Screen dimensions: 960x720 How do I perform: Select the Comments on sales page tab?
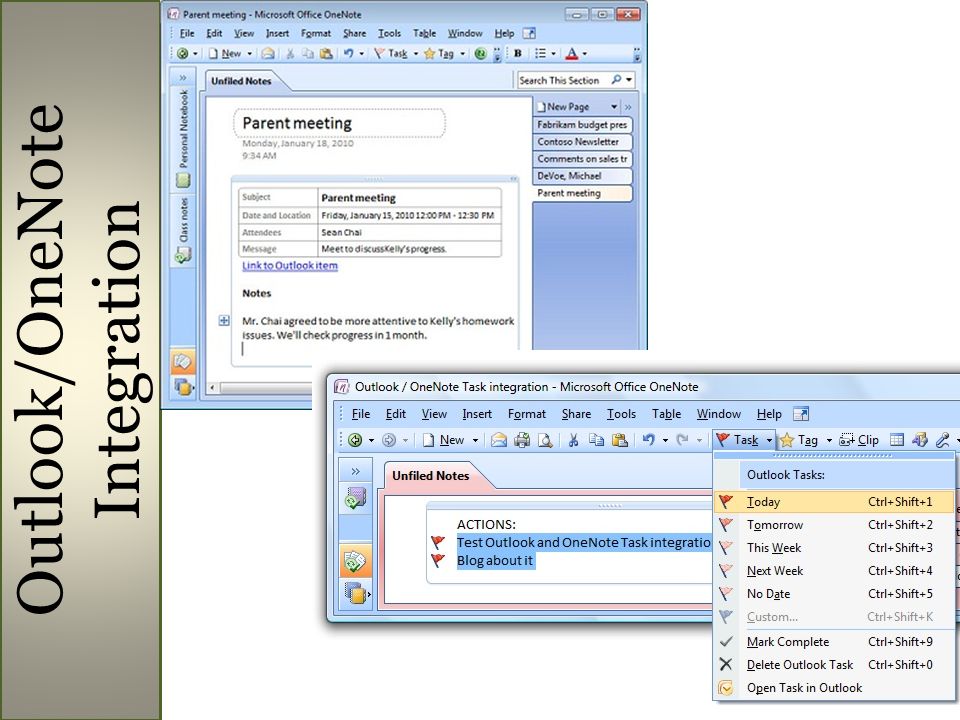tap(582, 159)
